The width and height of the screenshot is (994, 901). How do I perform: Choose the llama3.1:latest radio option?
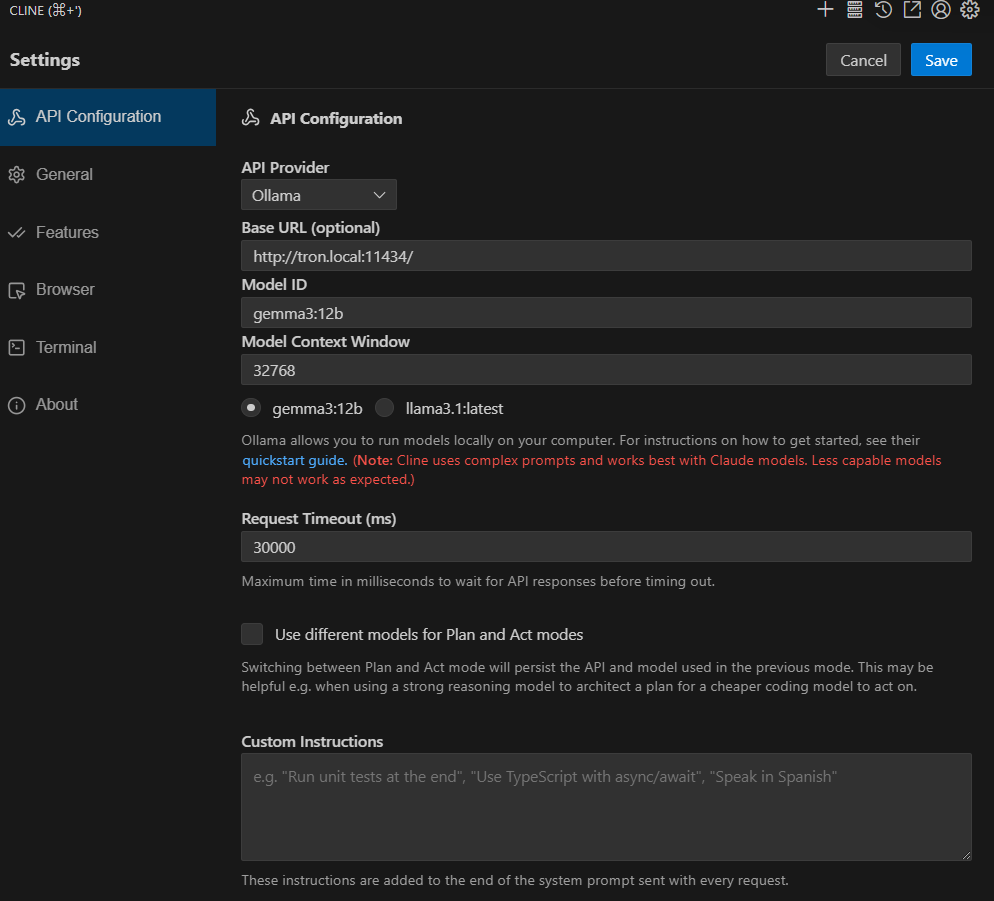(x=384, y=408)
